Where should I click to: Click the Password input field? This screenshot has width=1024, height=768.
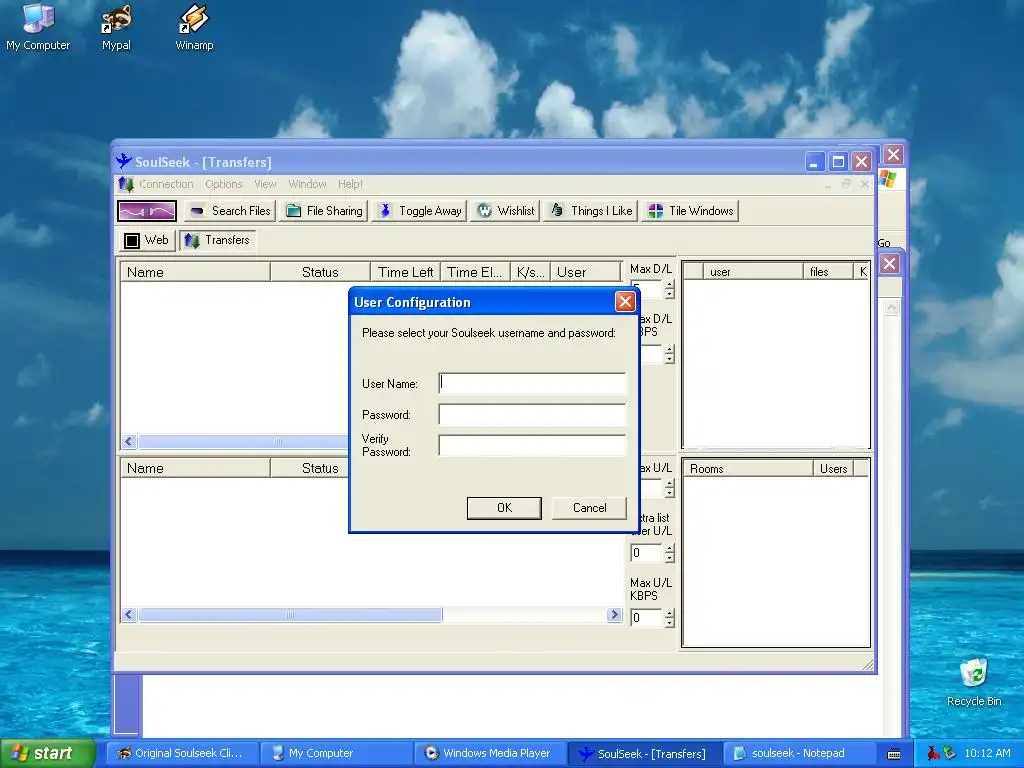[x=532, y=414]
